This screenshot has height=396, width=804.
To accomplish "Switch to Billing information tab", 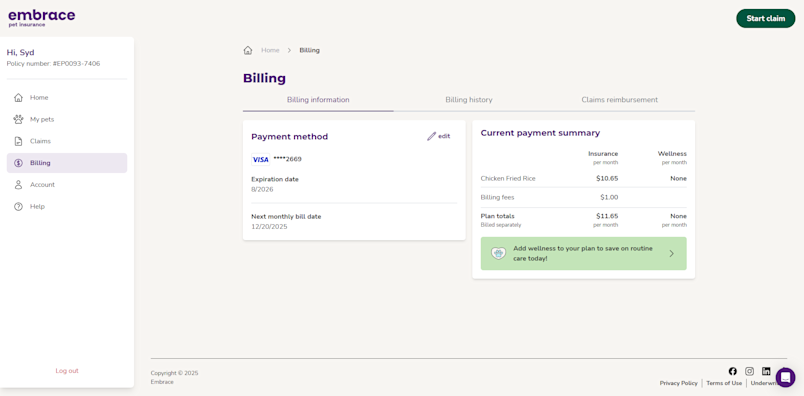I will (x=318, y=100).
